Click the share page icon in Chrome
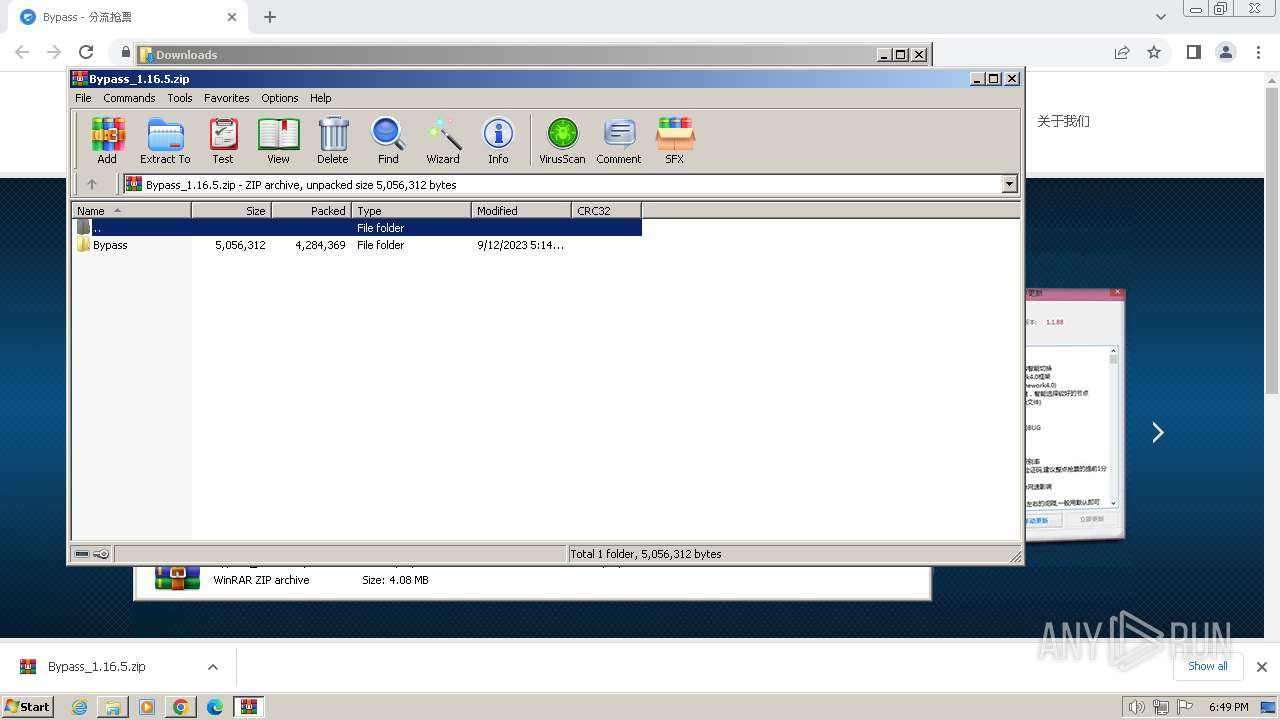1280x720 pixels. point(1122,52)
